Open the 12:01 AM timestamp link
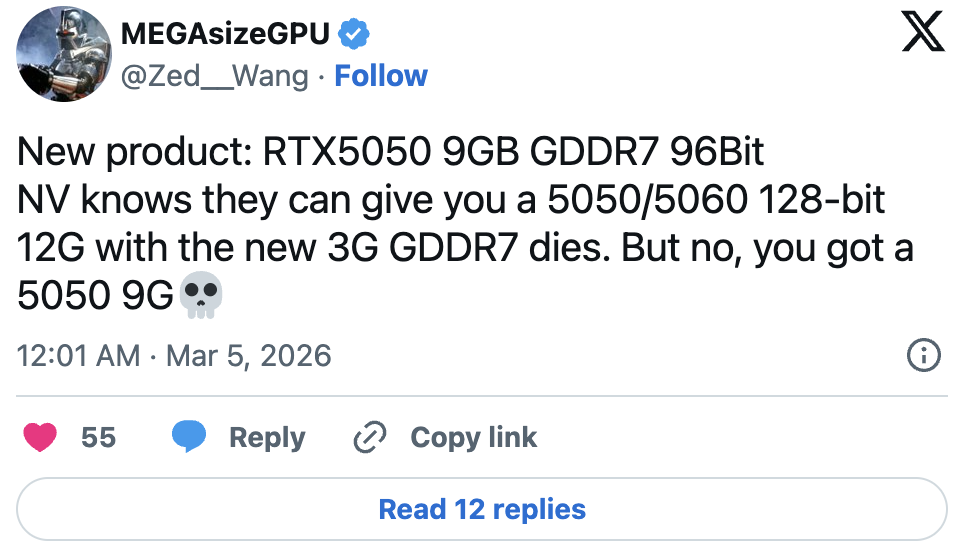 point(79,355)
